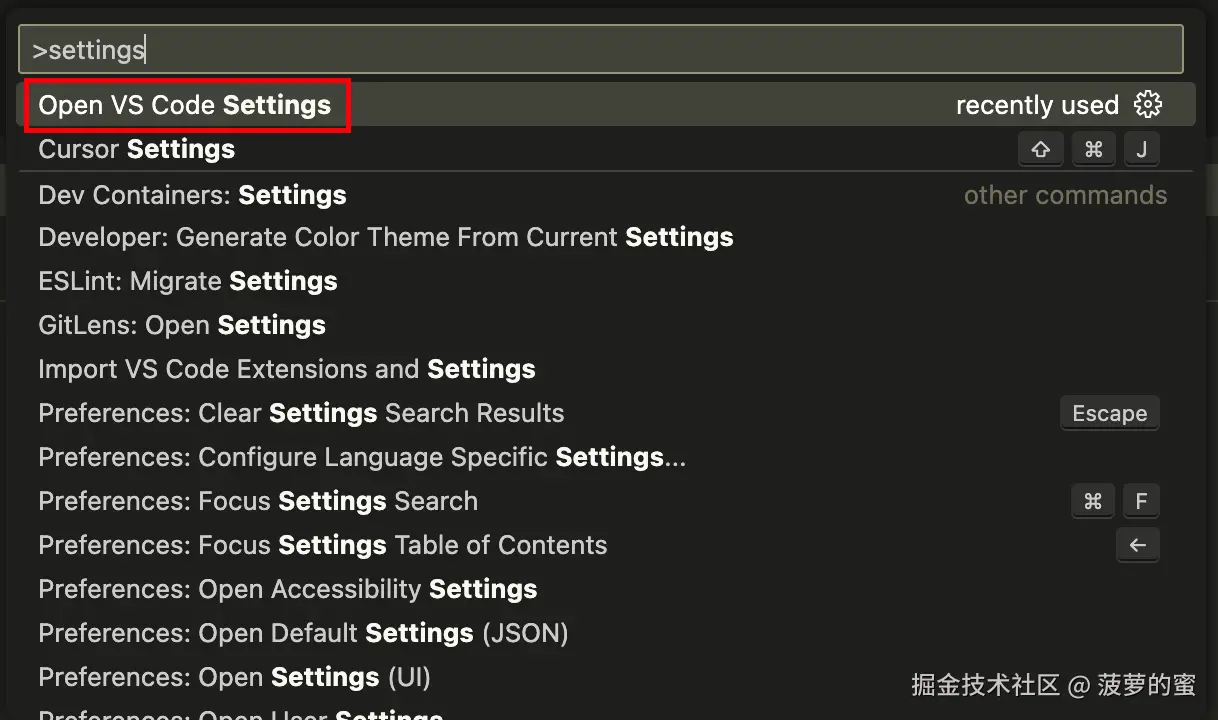Click the J keybinding badge
Image resolution: width=1218 pixels, height=720 pixels.
1141,149
